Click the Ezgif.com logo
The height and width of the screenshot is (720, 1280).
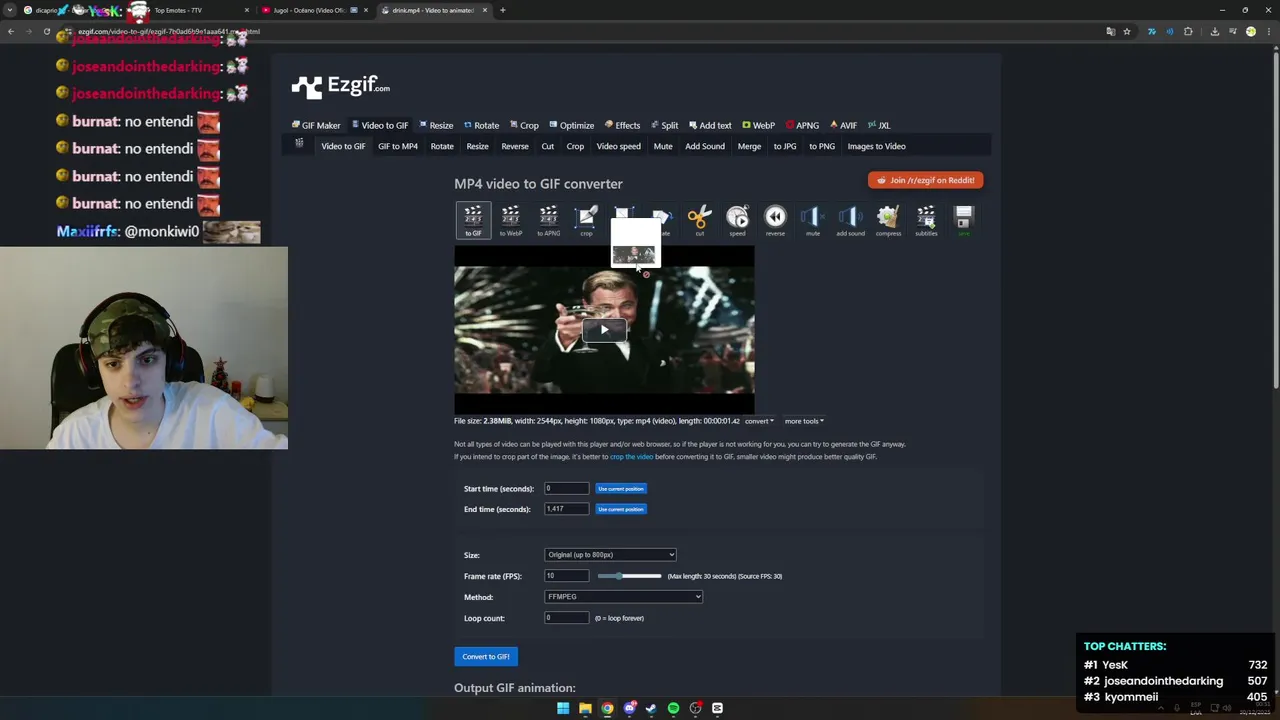pos(341,87)
